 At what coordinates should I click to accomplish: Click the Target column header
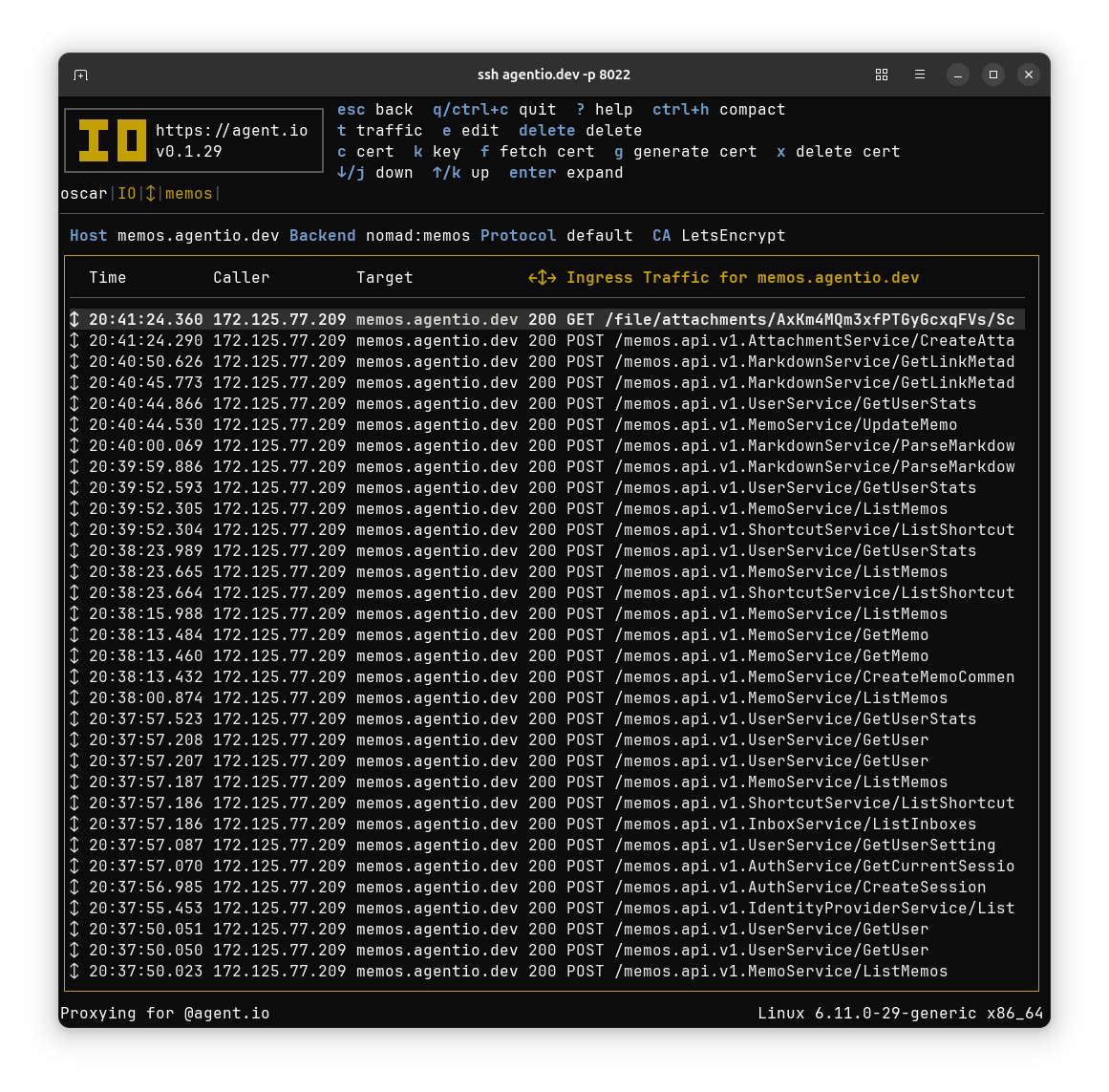(x=385, y=278)
